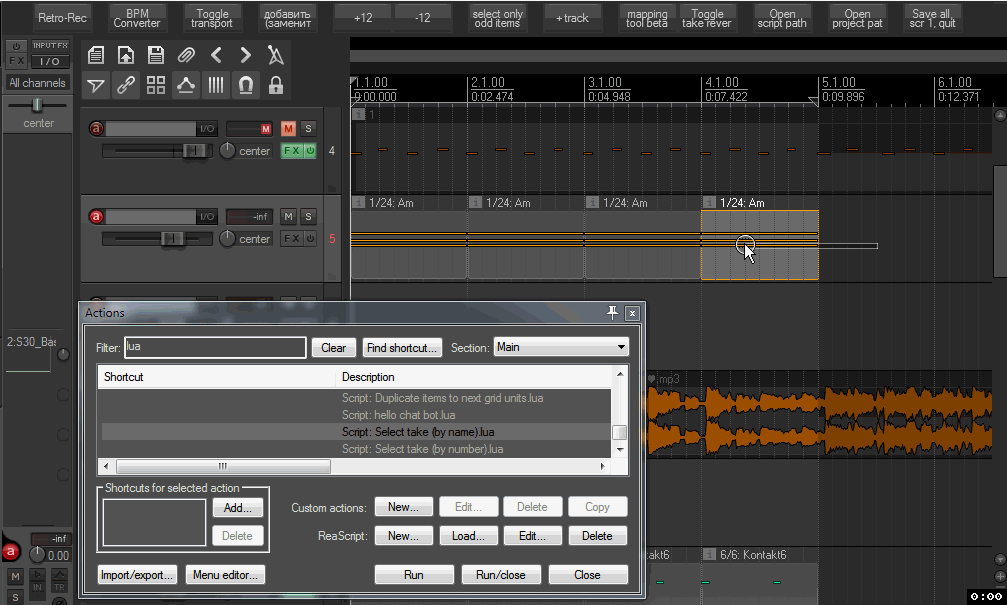This screenshot has width=1007, height=605.
Task: Click the -12 toolbar button
Action: coord(422,18)
